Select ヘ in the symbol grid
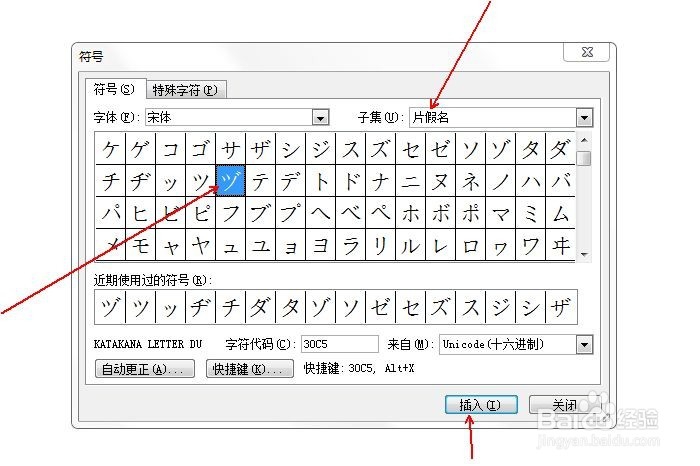The height and width of the screenshot is (466, 700). 321,213
